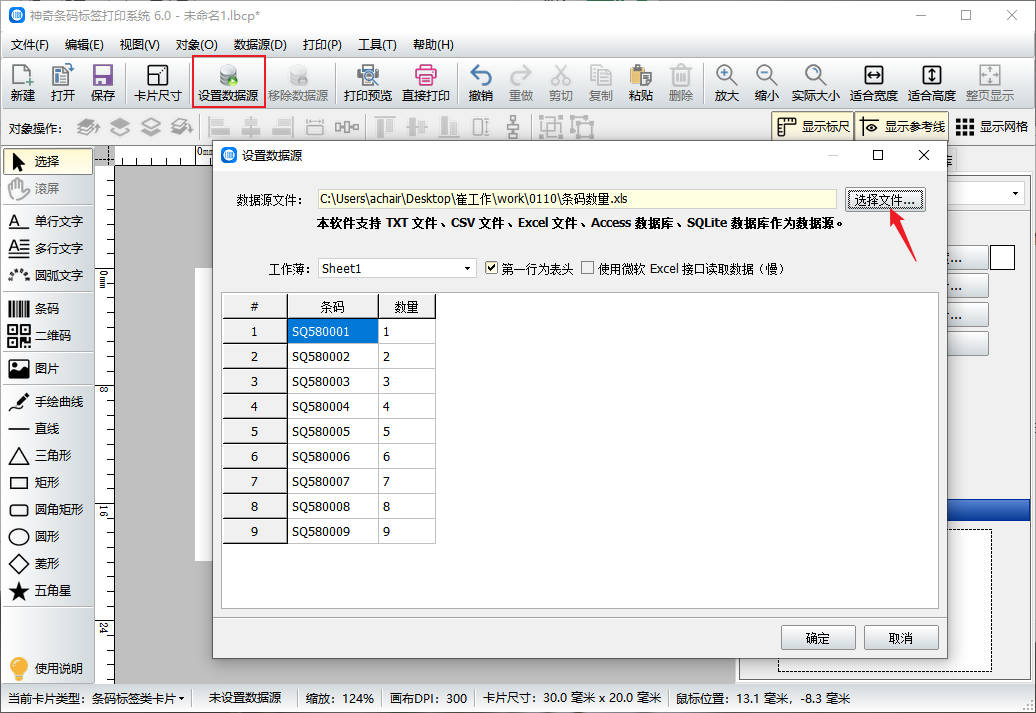Select the 多行文字 multi-line text tool
Viewport: 1036px width, 713px height.
(48, 248)
